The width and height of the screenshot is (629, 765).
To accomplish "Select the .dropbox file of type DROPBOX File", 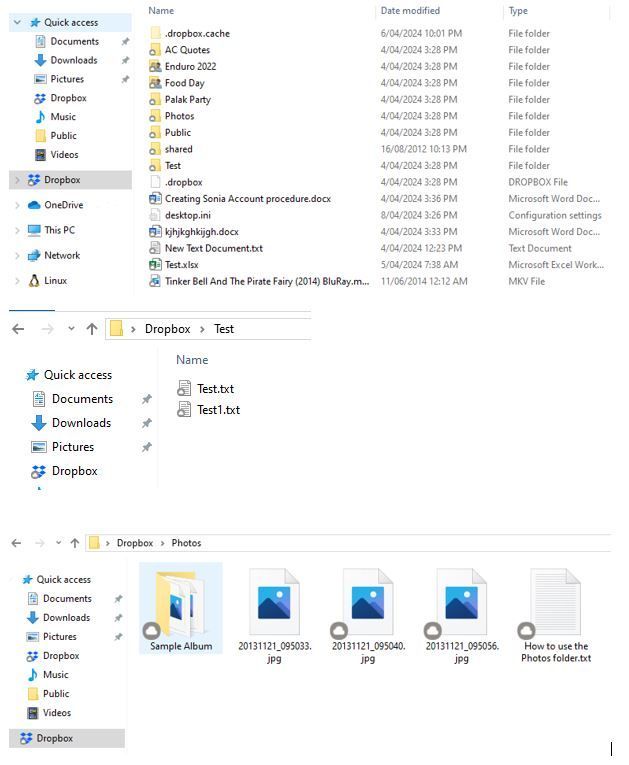I will pyautogui.click(x=376, y=182).
